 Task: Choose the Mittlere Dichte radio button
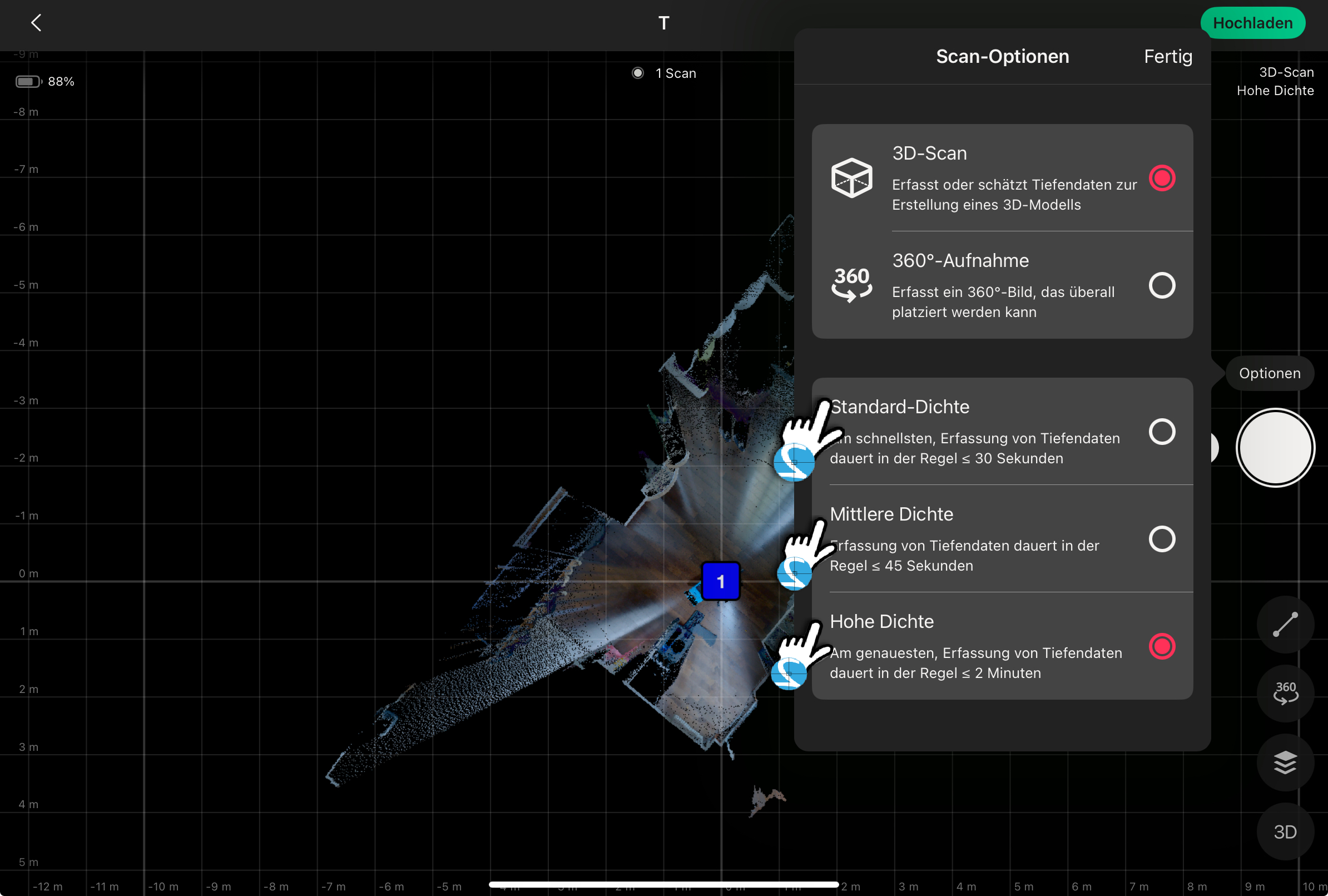1161,539
